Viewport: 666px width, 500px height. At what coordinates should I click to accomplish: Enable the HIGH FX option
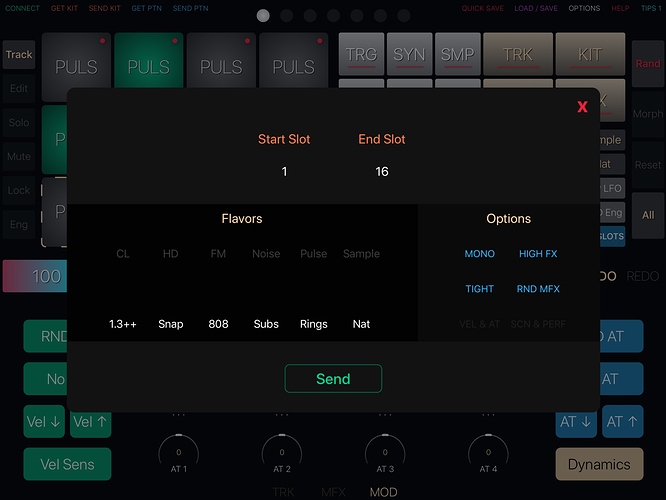click(x=538, y=254)
